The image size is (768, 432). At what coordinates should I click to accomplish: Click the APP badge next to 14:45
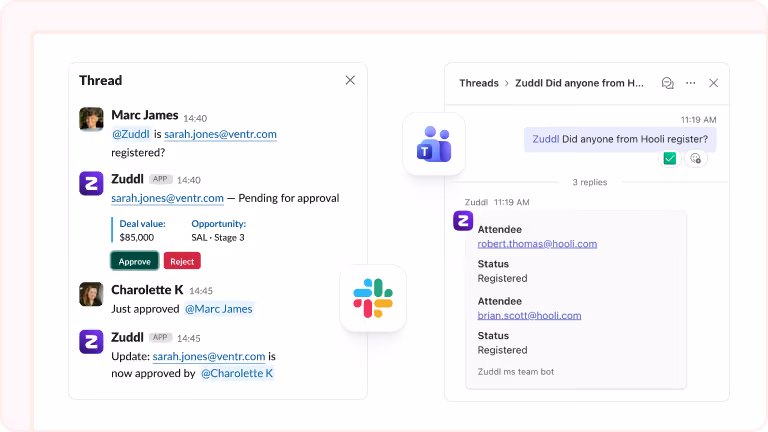coord(160,337)
